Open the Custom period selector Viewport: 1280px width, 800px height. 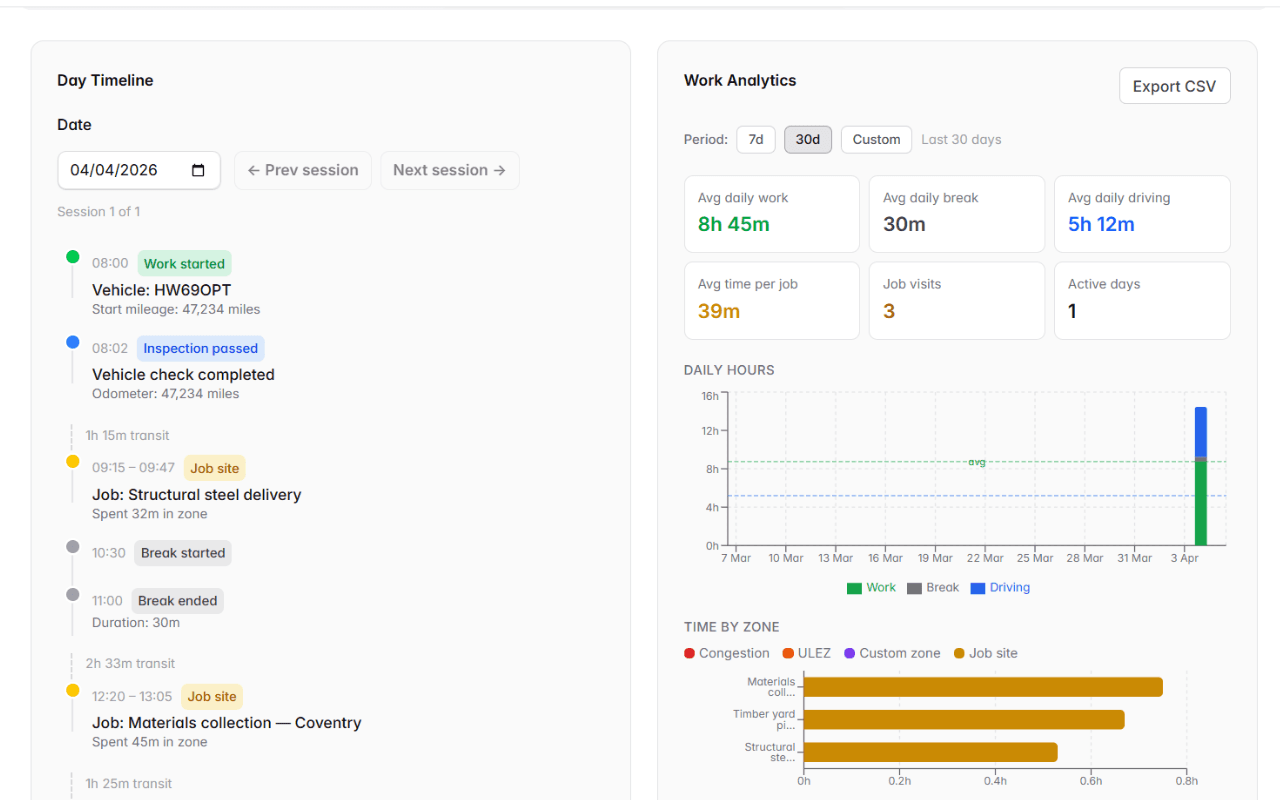pos(876,140)
